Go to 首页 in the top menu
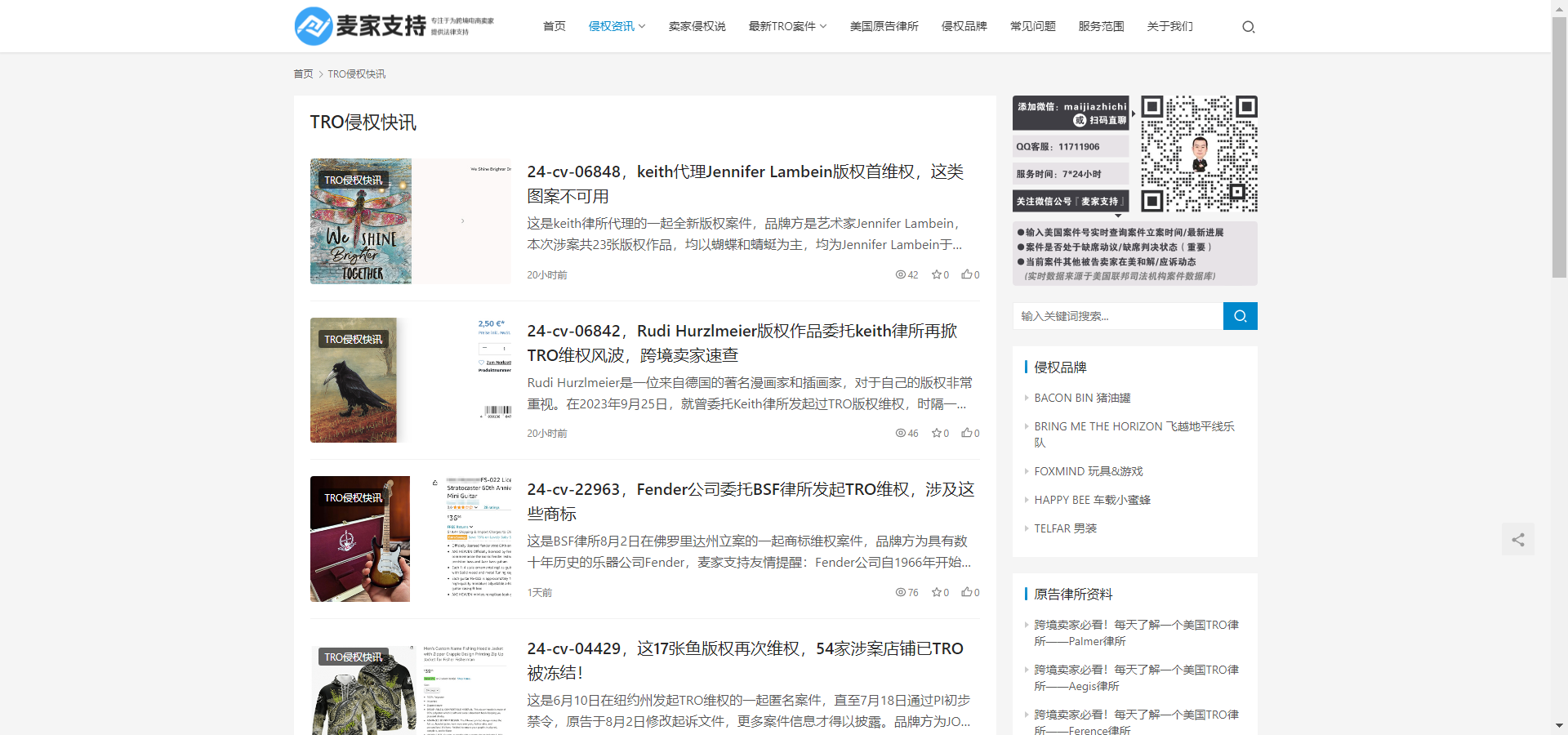This screenshot has width=1568, height=735. 555,26
